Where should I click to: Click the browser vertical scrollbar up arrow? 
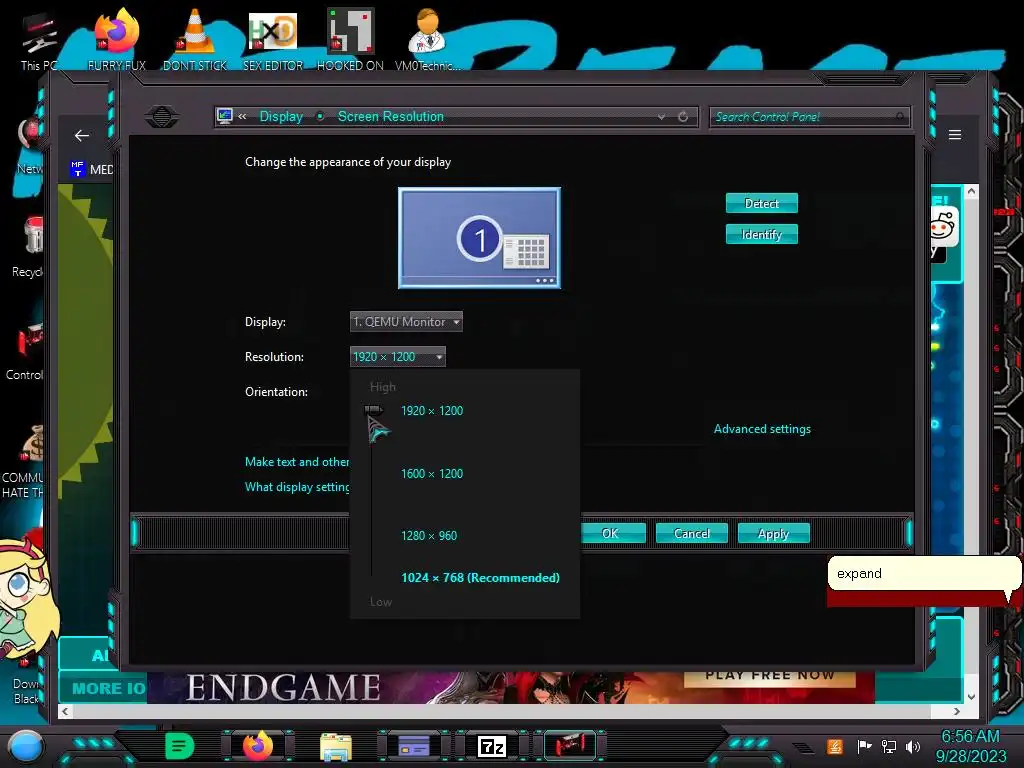coord(971,192)
